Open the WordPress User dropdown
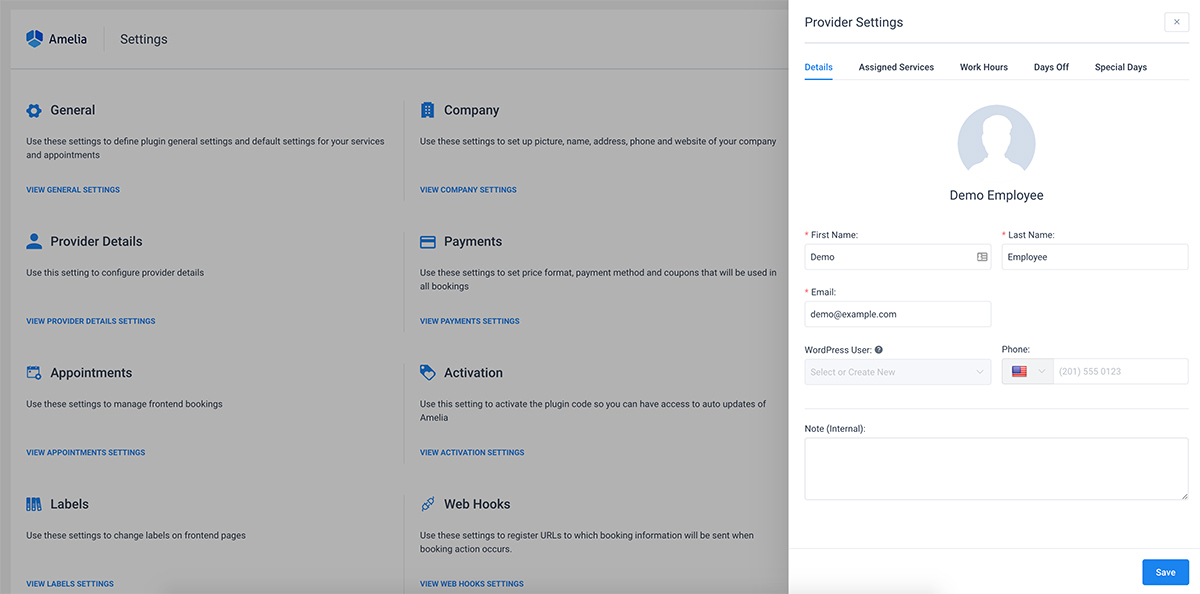Viewport: 1200px width, 594px height. [x=898, y=372]
